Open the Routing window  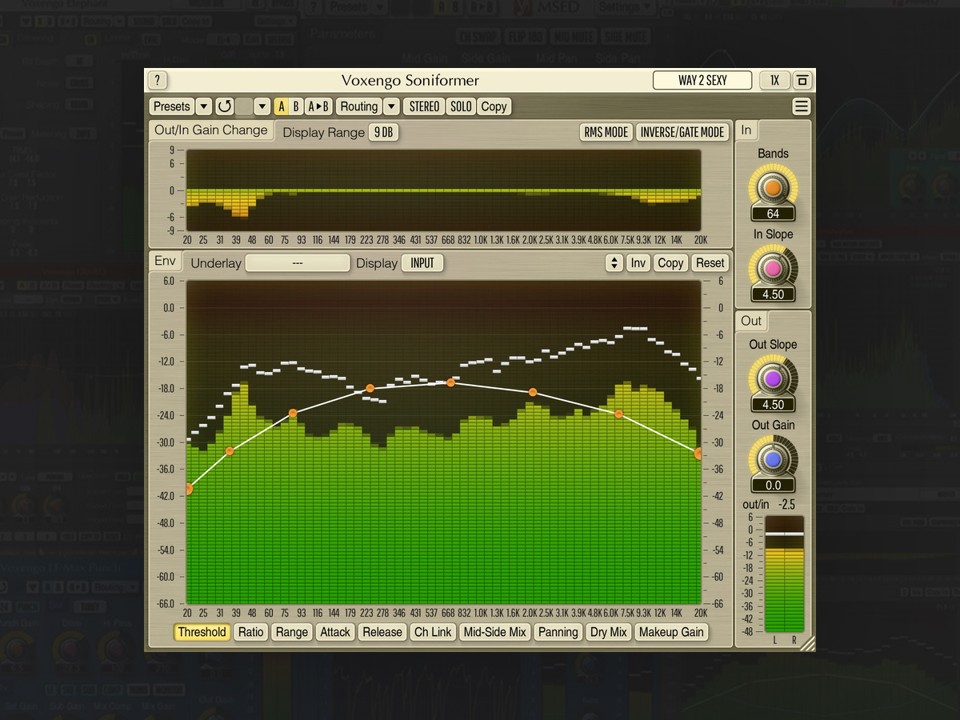[359, 107]
